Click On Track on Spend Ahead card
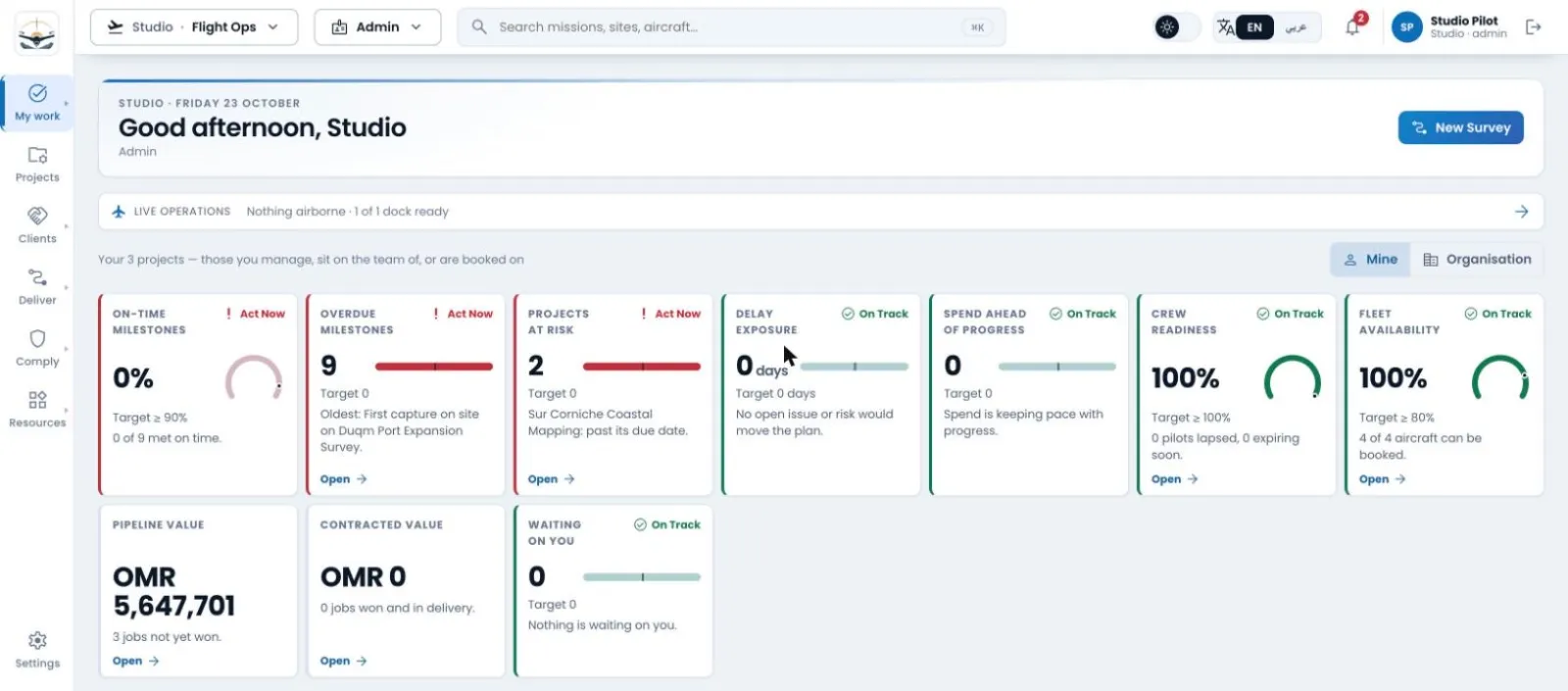Viewport: 1568px width, 691px height. coord(1083,314)
